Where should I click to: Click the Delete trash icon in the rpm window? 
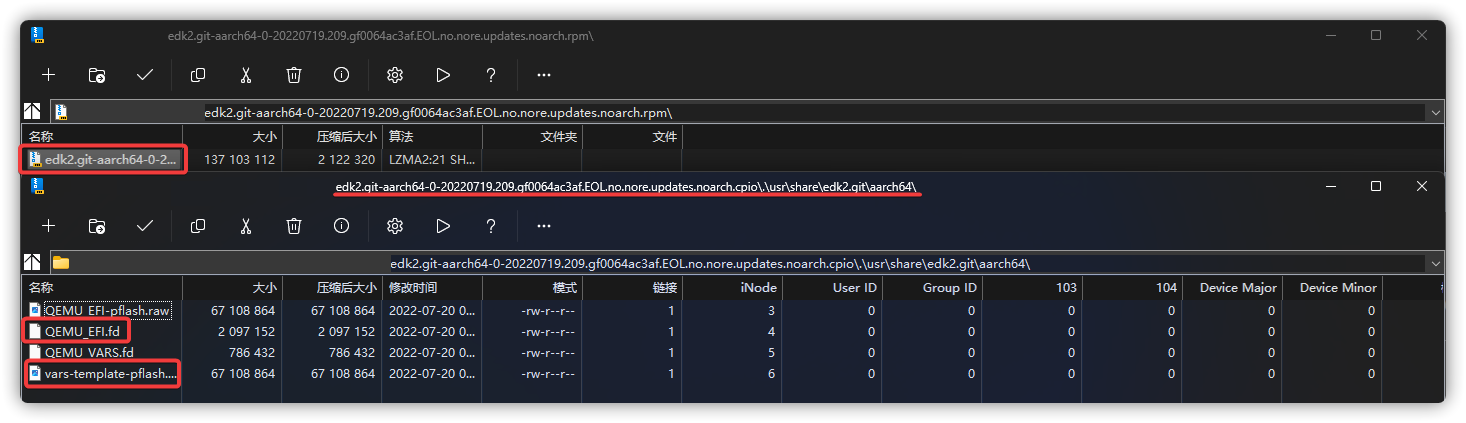click(x=294, y=75)
